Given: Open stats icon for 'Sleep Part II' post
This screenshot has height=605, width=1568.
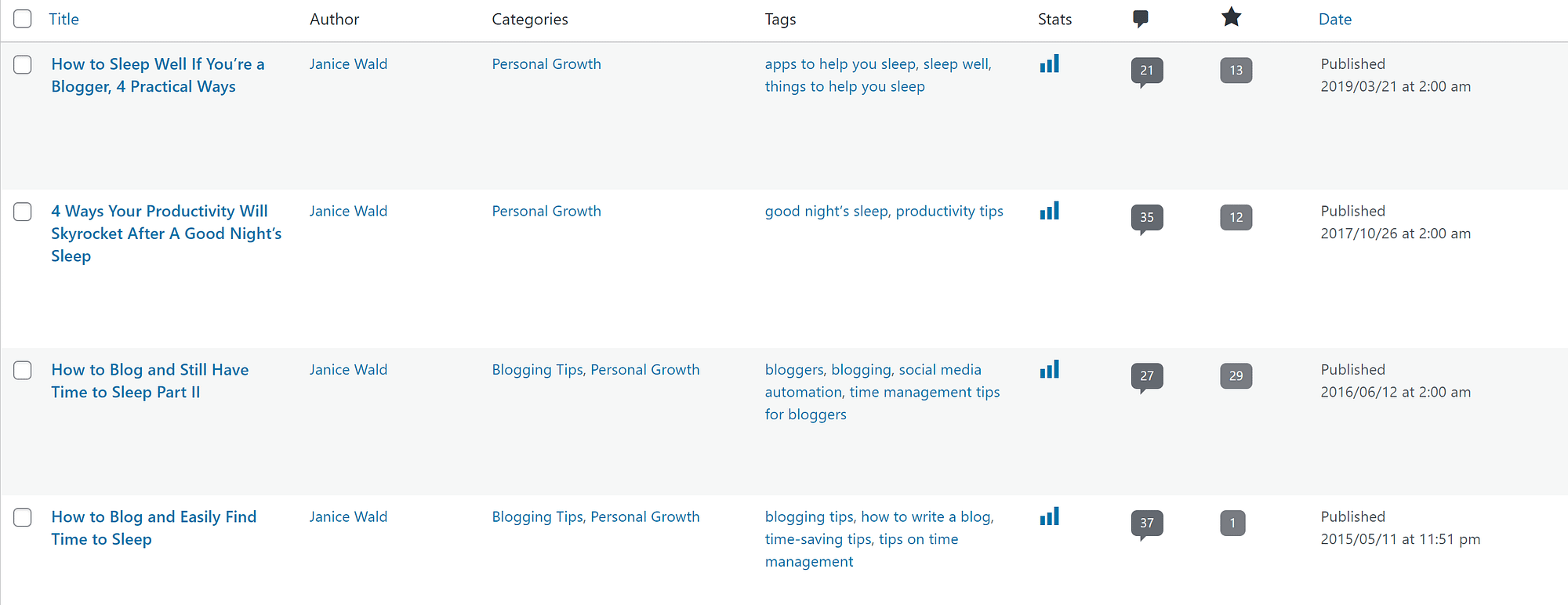Looking at the screenshot, I should point(1049,370).
